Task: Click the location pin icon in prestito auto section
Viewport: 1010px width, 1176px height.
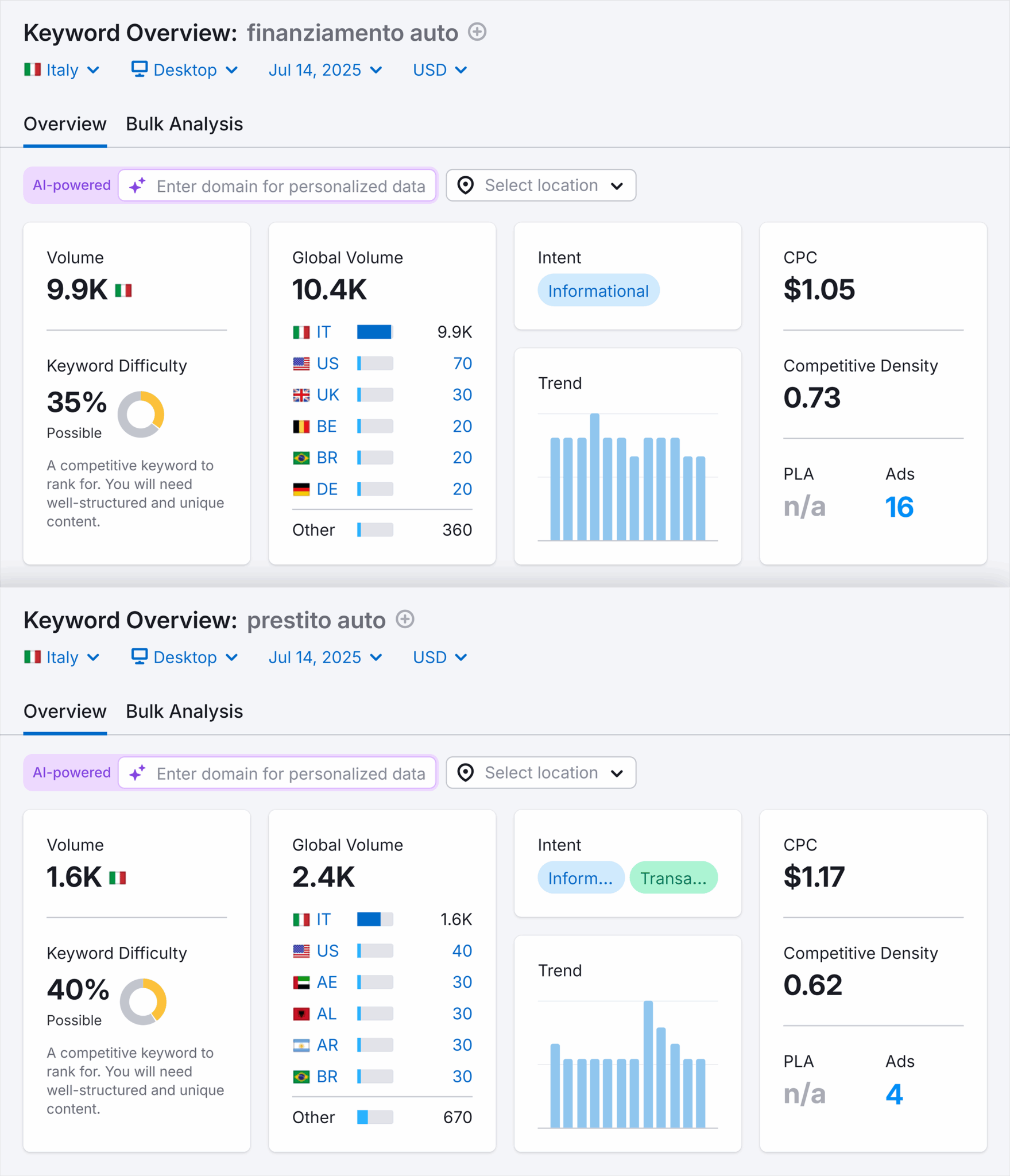Action: [466, 773]
